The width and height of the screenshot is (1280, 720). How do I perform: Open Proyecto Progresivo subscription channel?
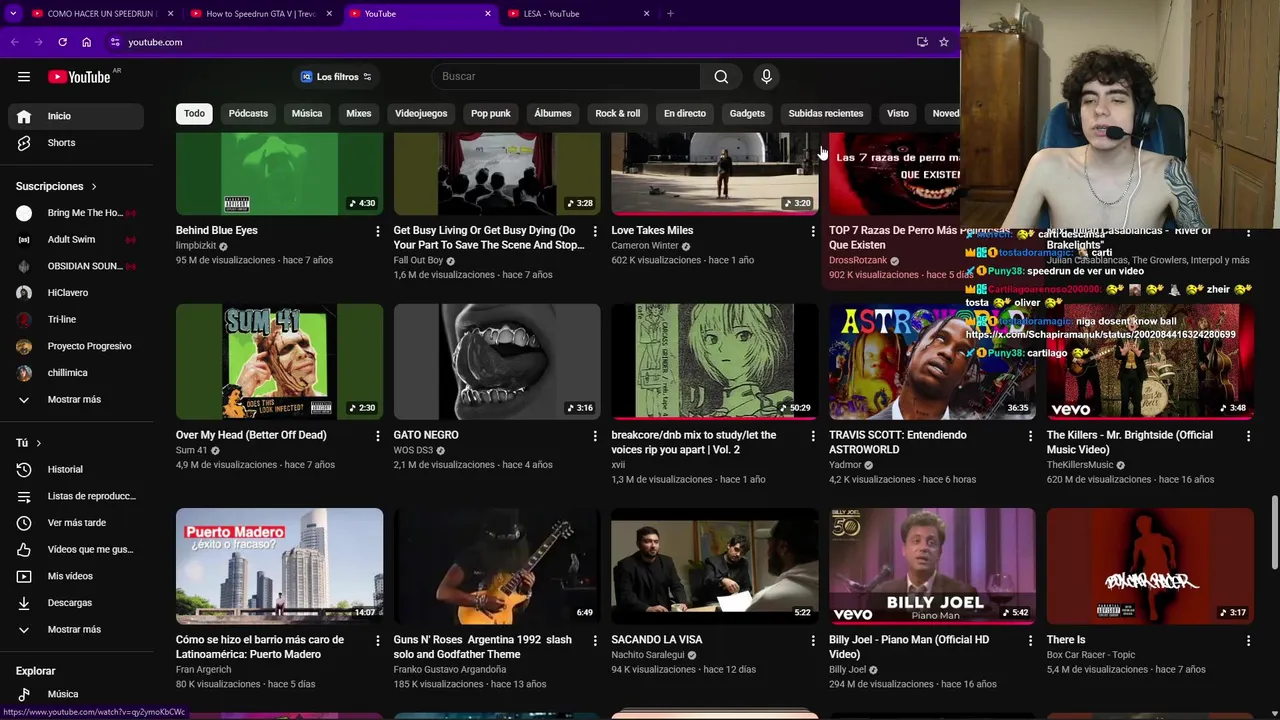(76, 346)
